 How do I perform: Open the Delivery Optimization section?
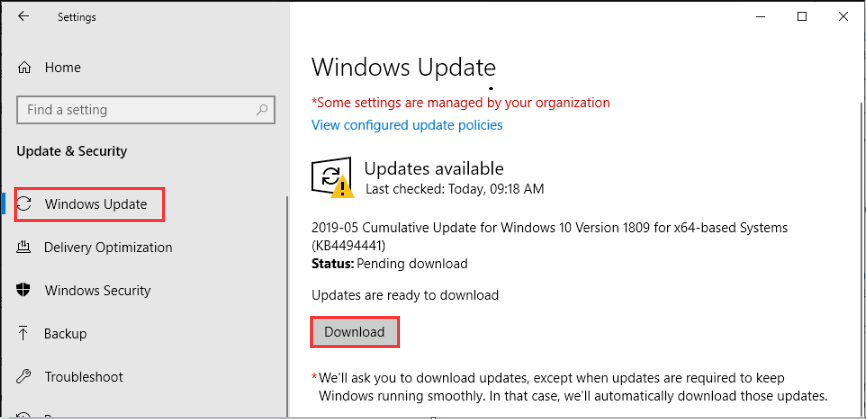pyautogui.click(x=108, y=247)
